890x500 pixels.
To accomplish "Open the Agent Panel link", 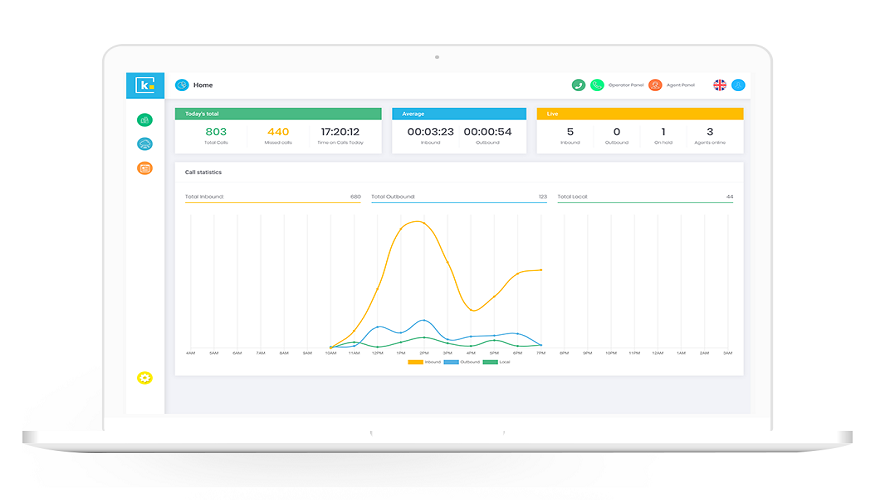I will click(x=681, y=85).
